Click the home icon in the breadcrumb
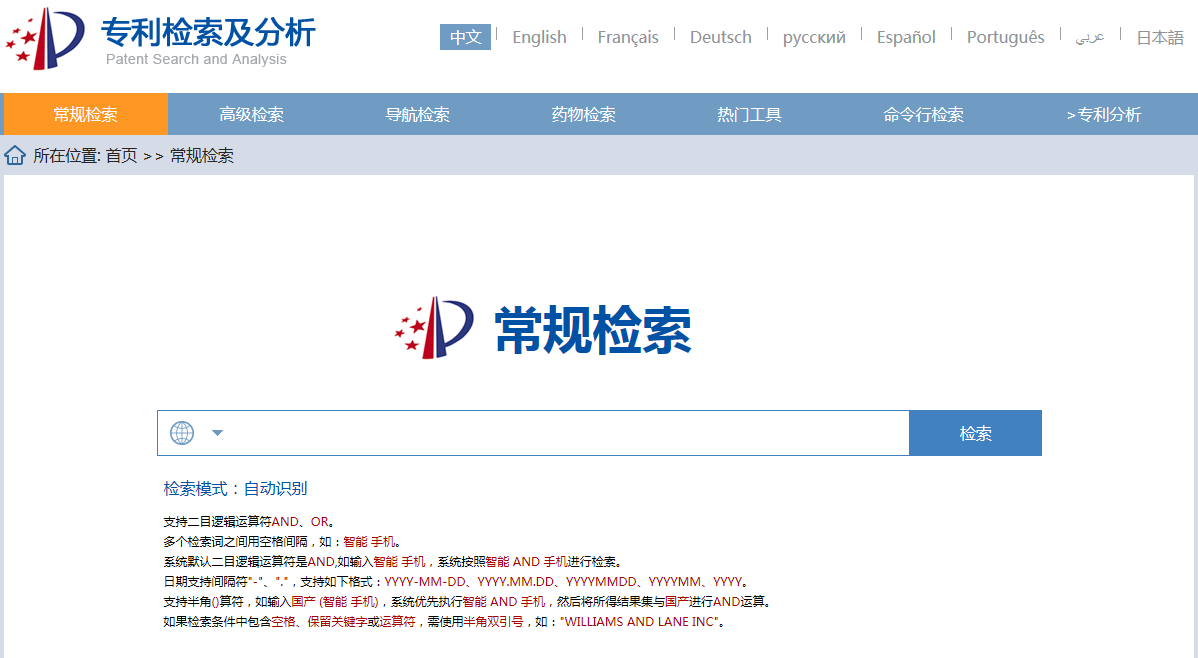The image size is (1198, 658). [x=15, y=156]
